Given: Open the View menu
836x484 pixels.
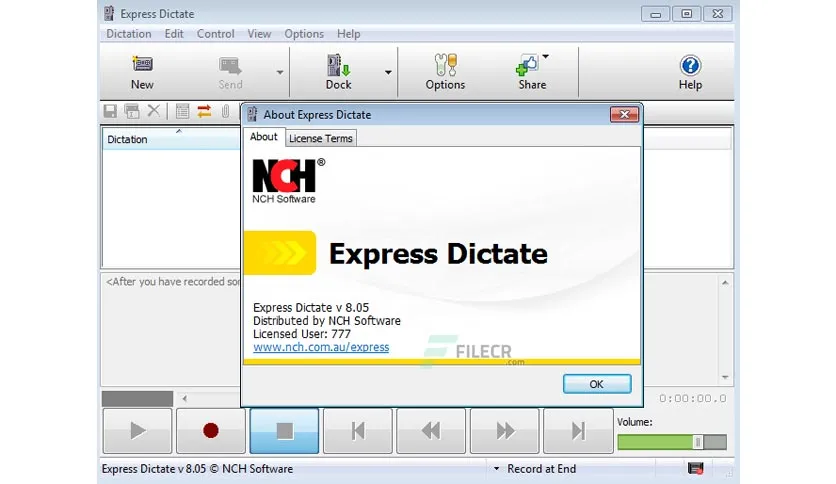Looking at the screenshot, I should 259,34.
